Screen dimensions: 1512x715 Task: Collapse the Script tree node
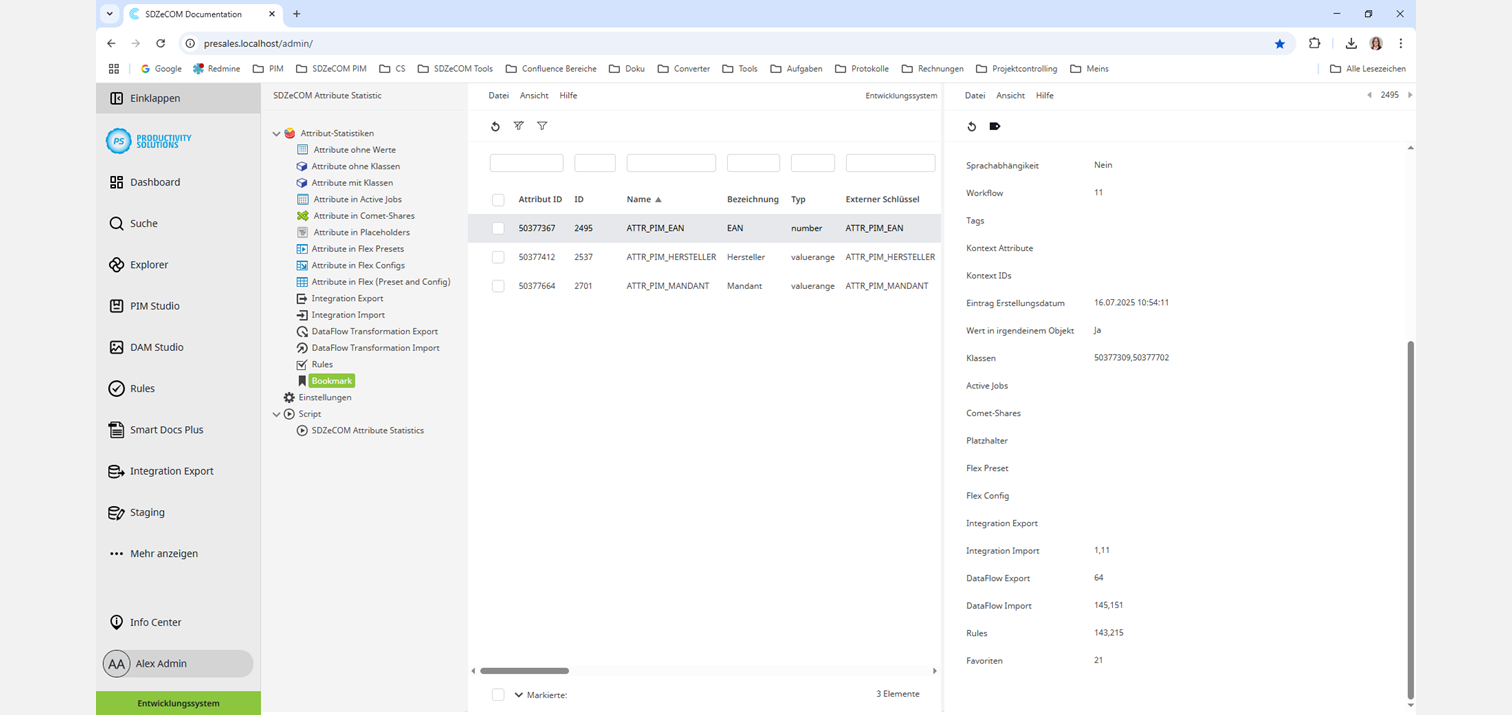coord(277,414)
